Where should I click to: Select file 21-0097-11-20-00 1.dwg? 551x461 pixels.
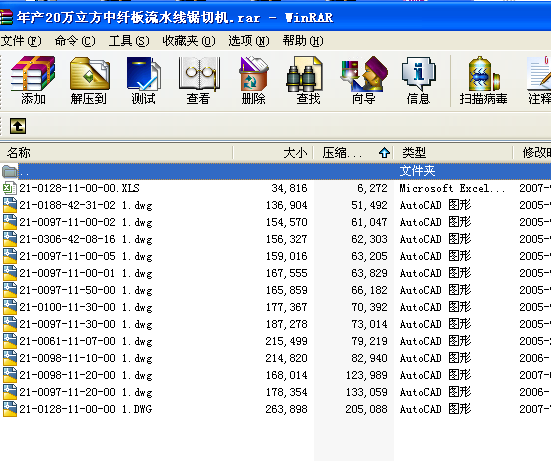click(276, 392)
